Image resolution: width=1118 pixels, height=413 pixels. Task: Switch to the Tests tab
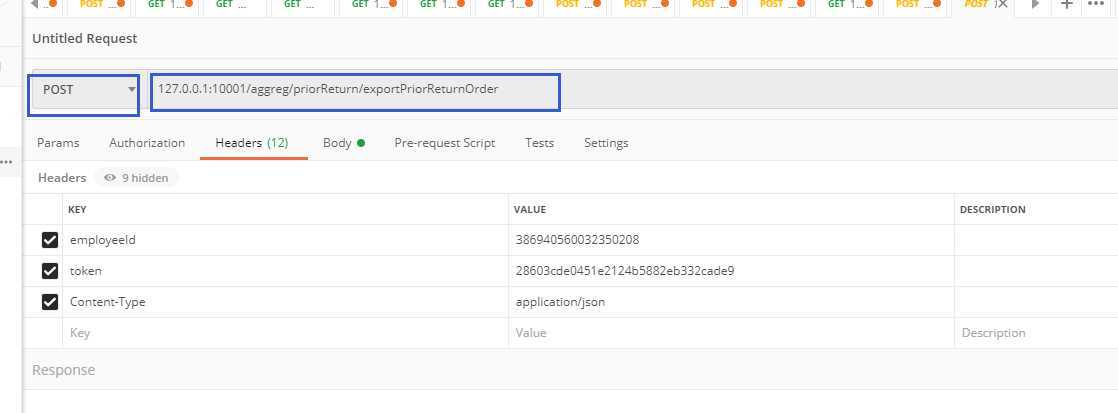tap(539, 143)
